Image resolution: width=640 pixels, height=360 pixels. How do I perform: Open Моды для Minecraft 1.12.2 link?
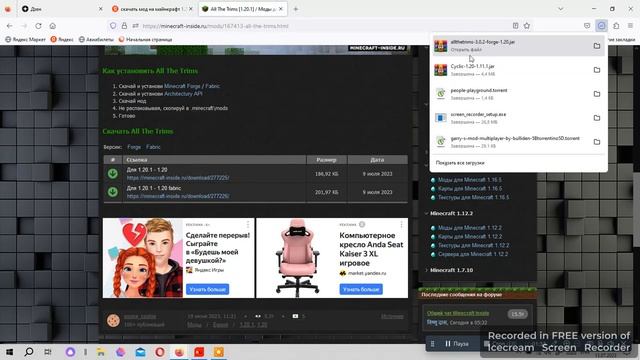[469, 228]
